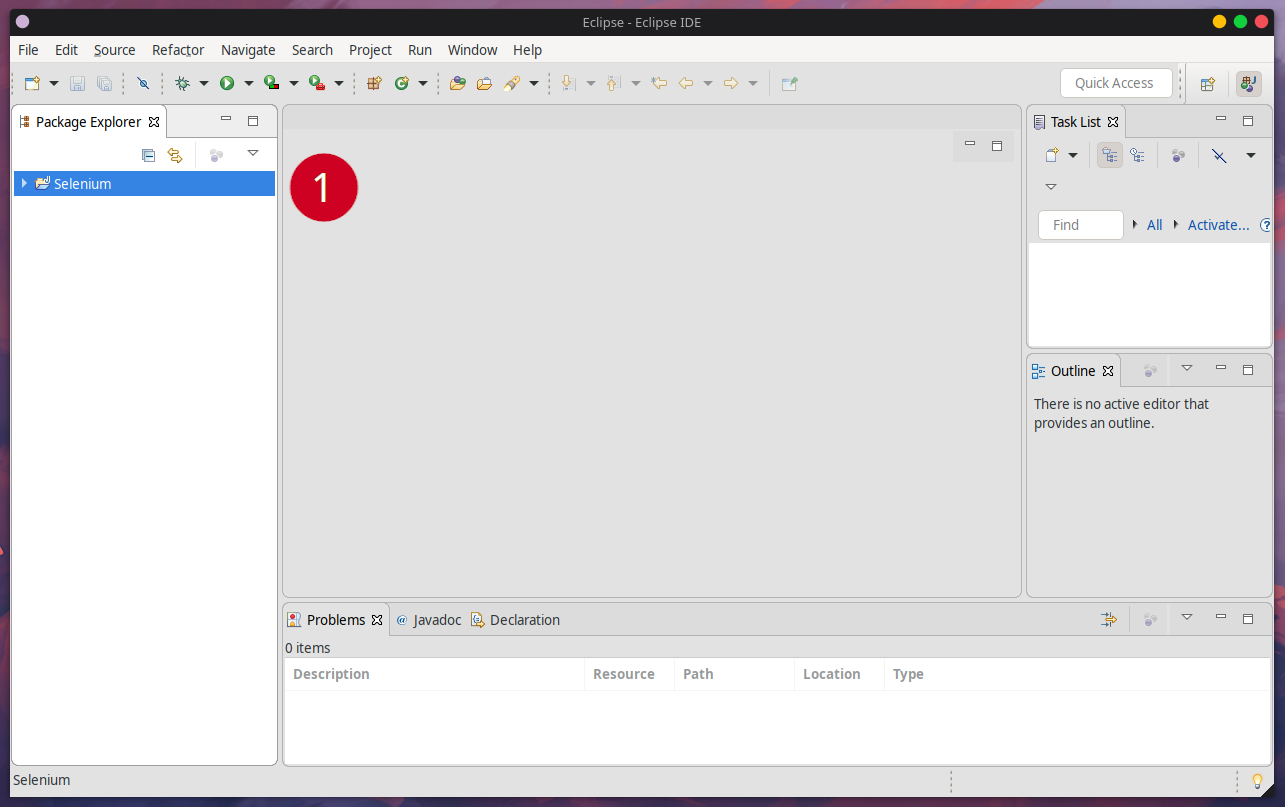Click the Description column header
Screen dimensions: 1285x807
point(434,674)
